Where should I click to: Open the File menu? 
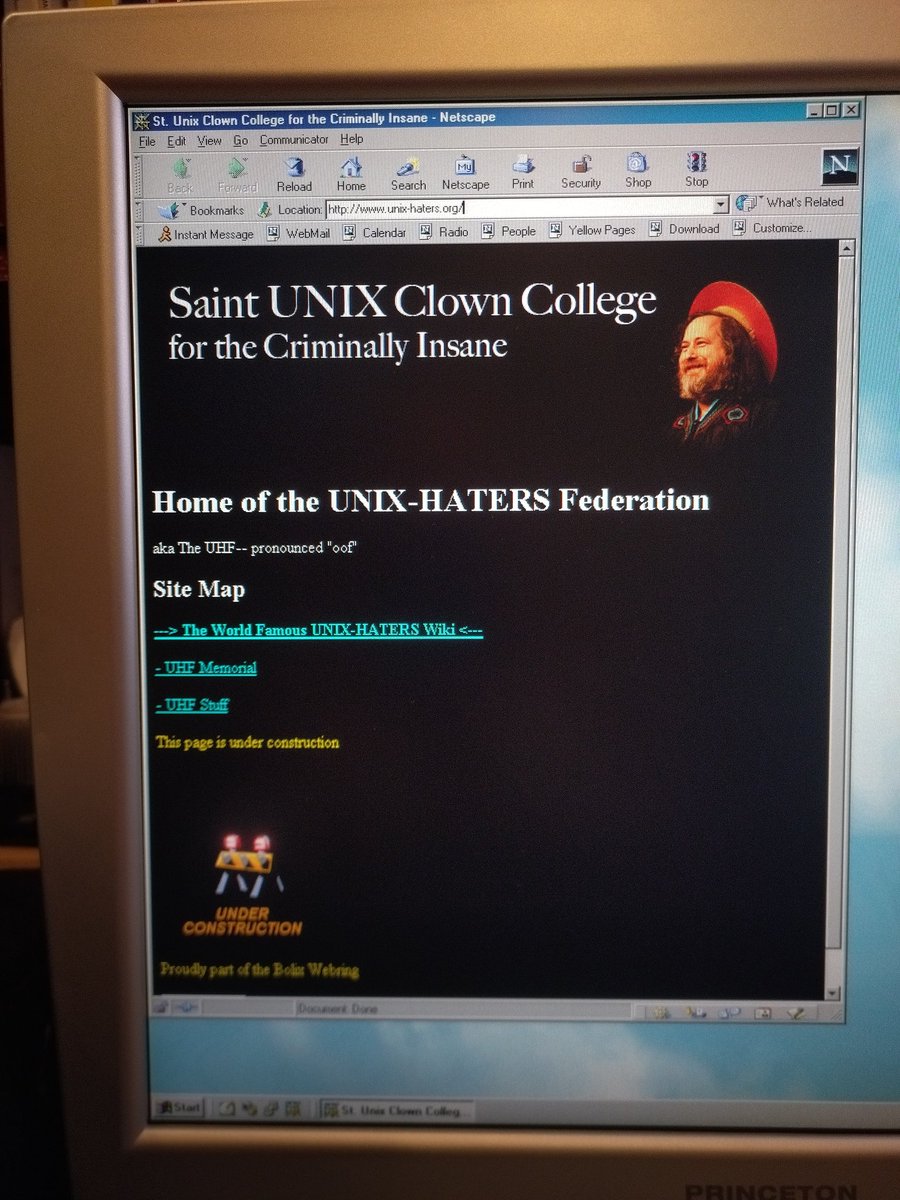pos(147,142)
